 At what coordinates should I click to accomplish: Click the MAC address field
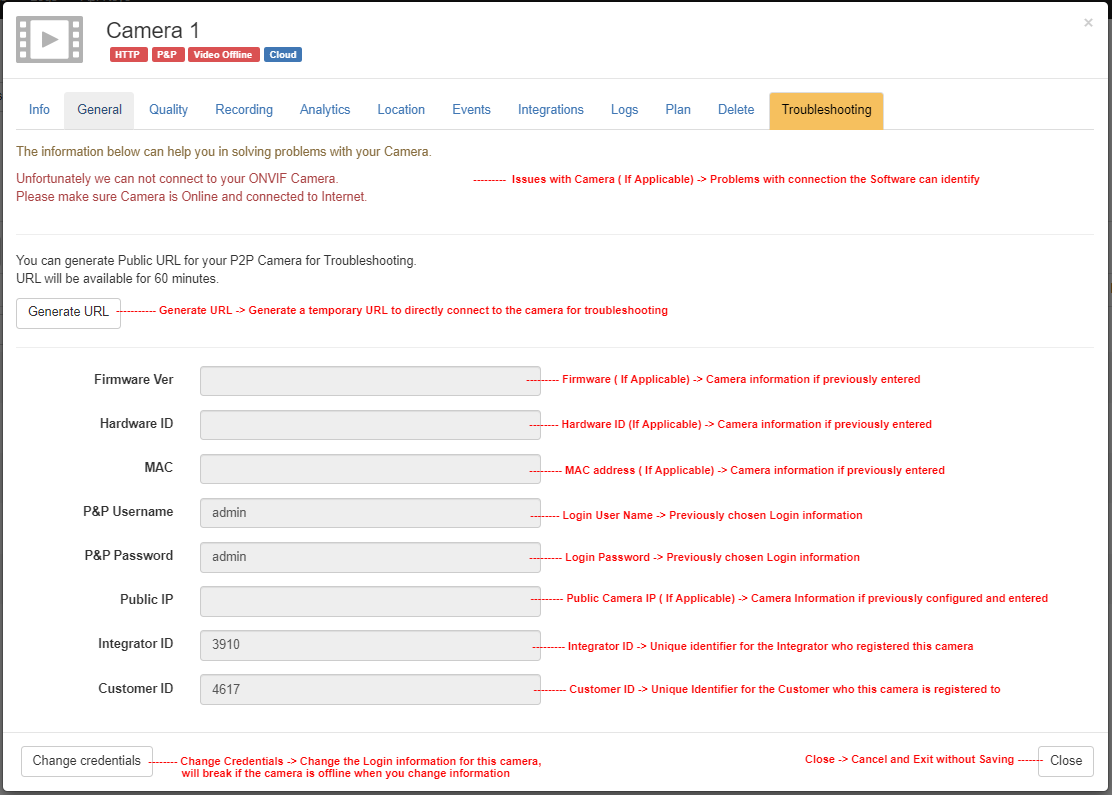[x=370, y=469]
